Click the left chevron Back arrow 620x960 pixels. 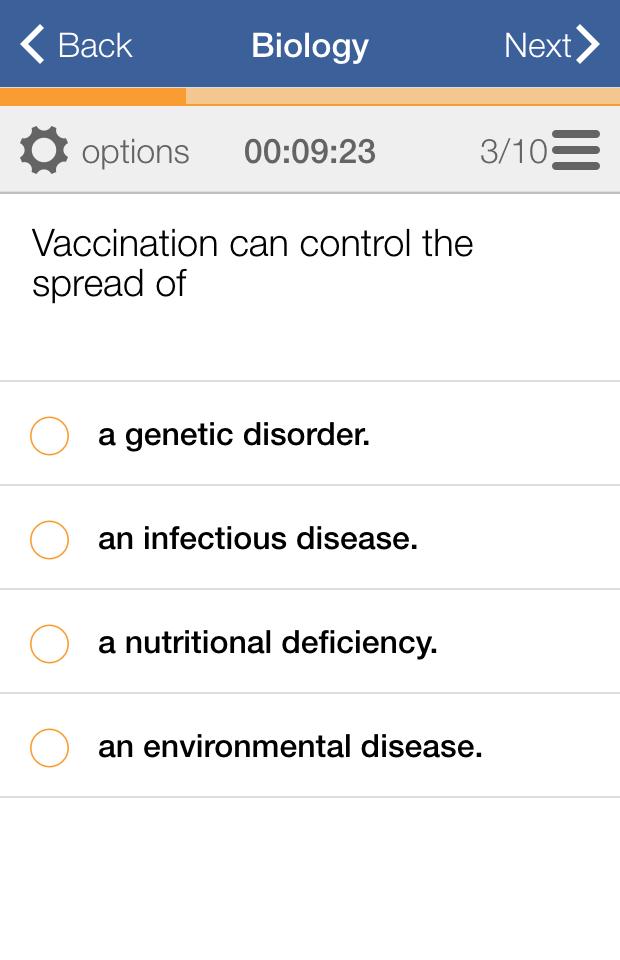click(32, 45)
